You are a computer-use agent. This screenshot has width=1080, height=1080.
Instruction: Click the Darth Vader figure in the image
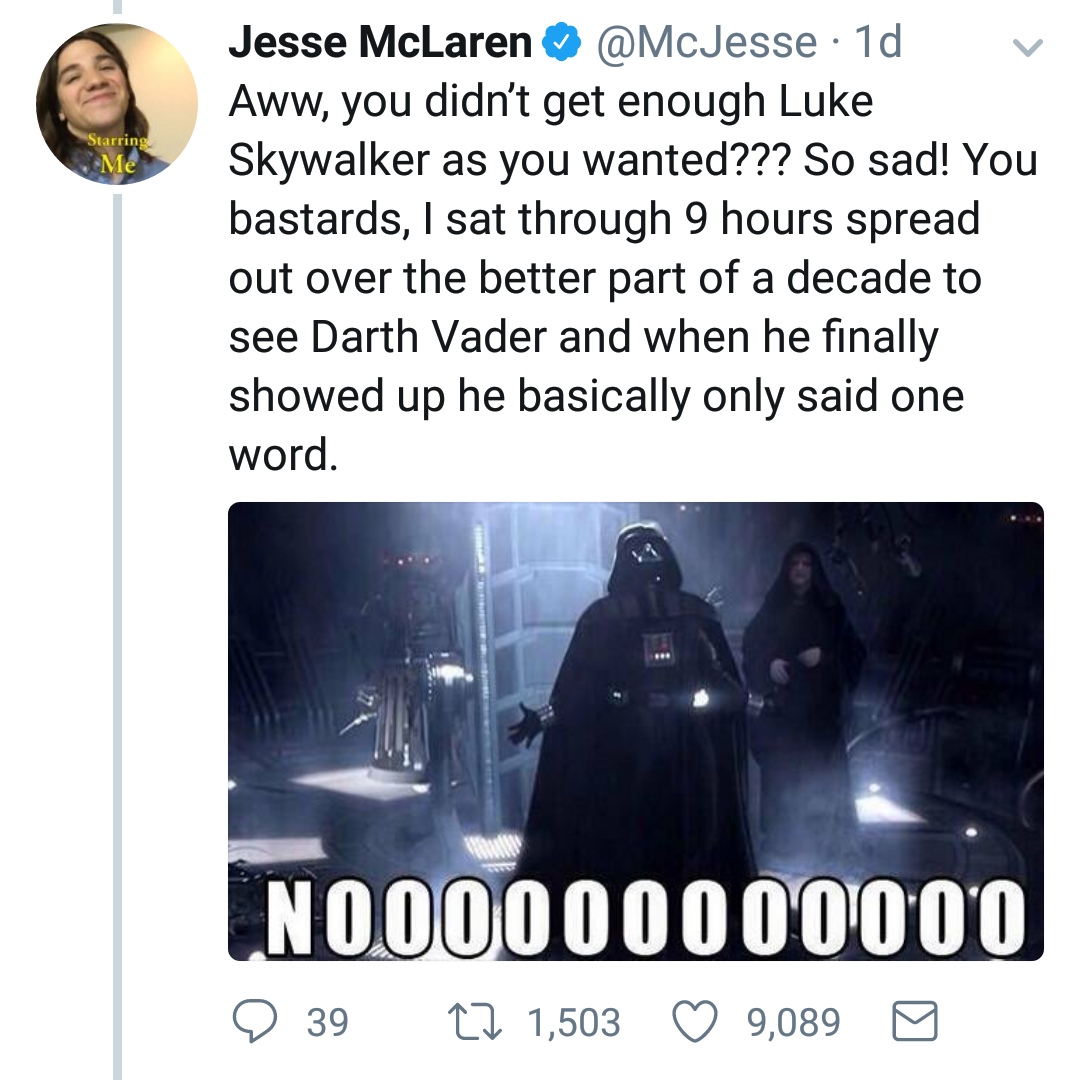[x=640, y=700]
